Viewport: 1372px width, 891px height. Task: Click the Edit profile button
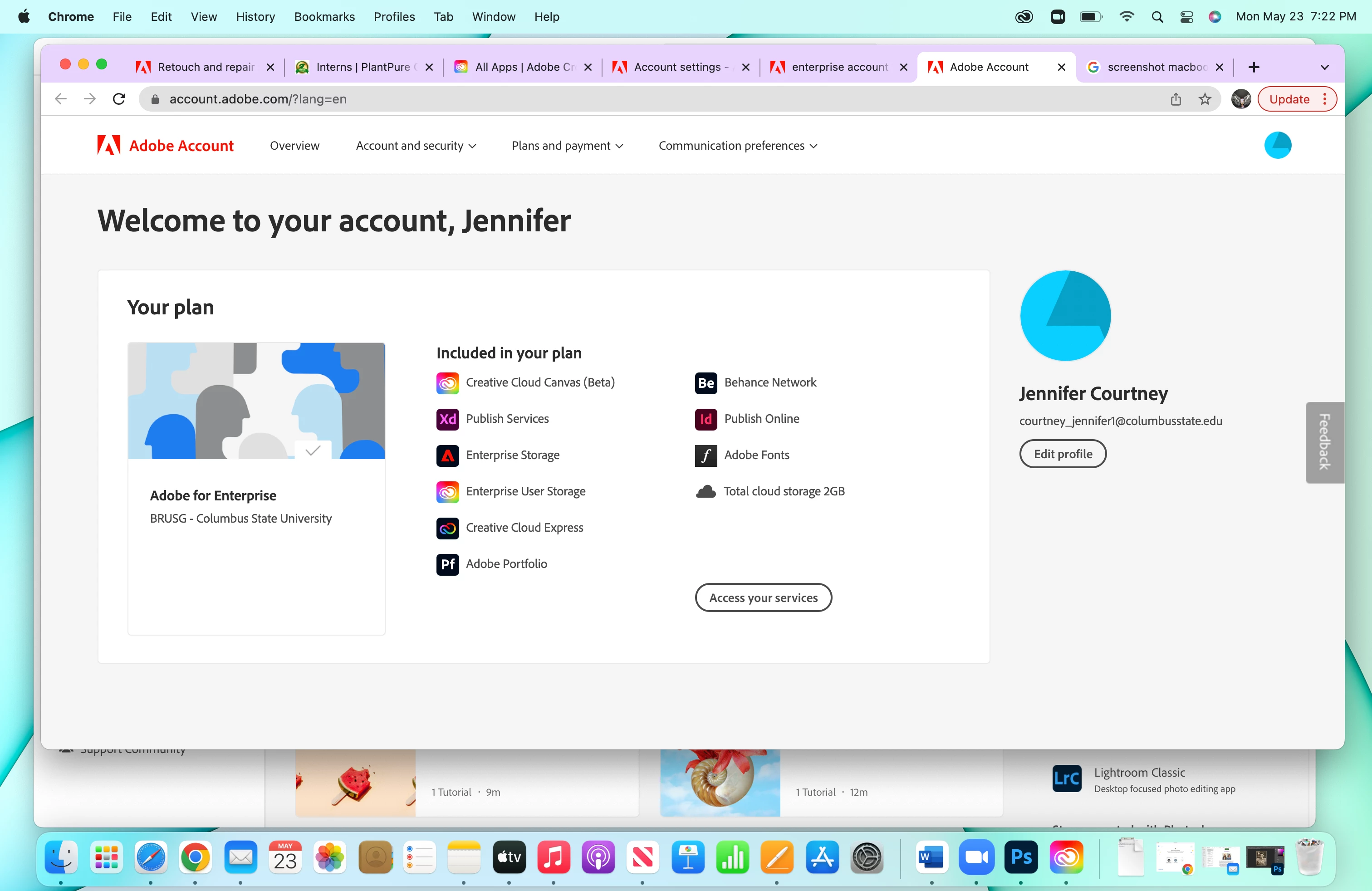pyautogui.click(x=1063, y=454)
